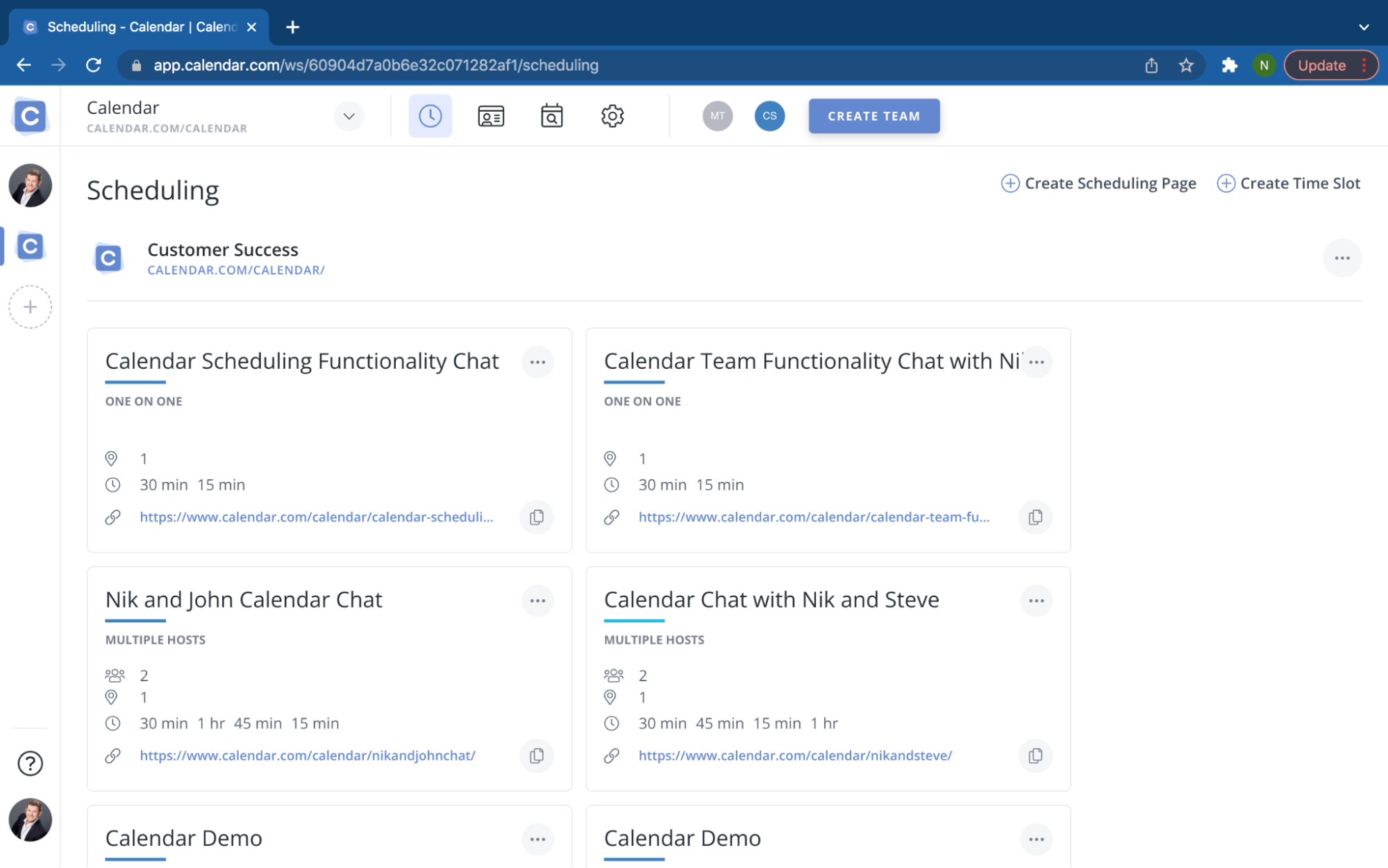Click the Calendar logo in top-left corner
Viewport: 1388px width, 868px height.
coord(30,116)
